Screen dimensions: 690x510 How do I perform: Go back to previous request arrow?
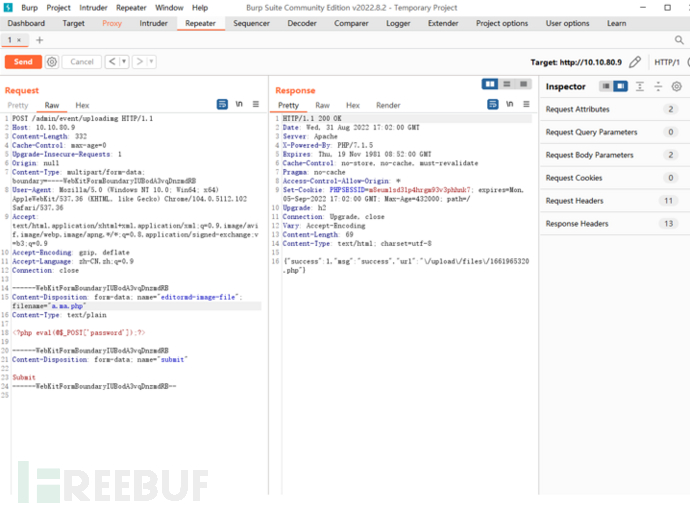coord(112,62)
